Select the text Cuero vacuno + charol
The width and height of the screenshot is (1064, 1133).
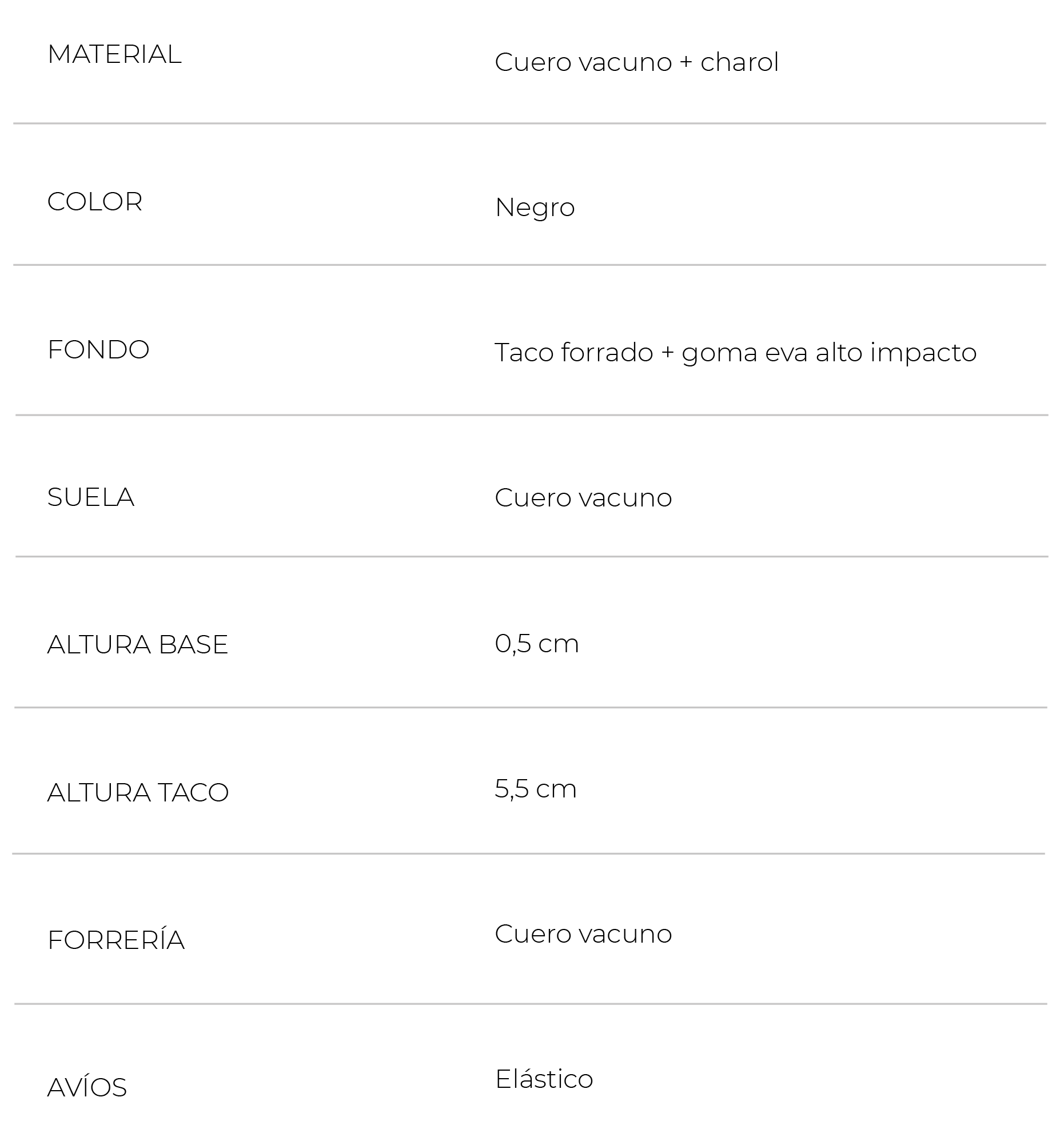click(636, 62)
